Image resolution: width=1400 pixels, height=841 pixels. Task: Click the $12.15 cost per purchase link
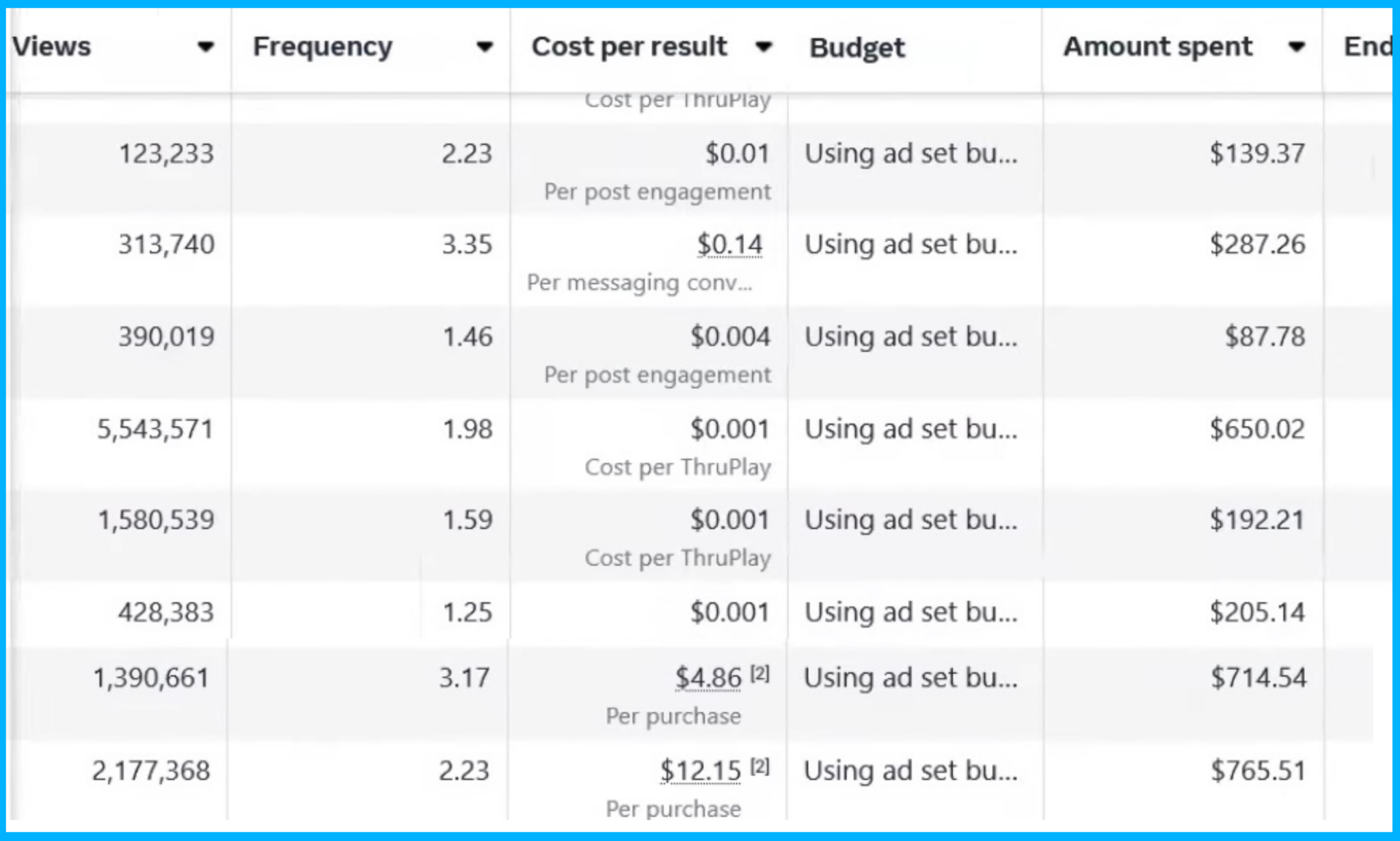click(701, 771)
